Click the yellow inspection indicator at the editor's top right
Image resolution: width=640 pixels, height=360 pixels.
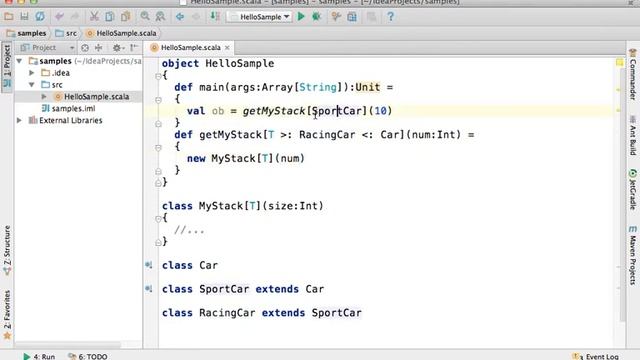click(x=620, y=62)
